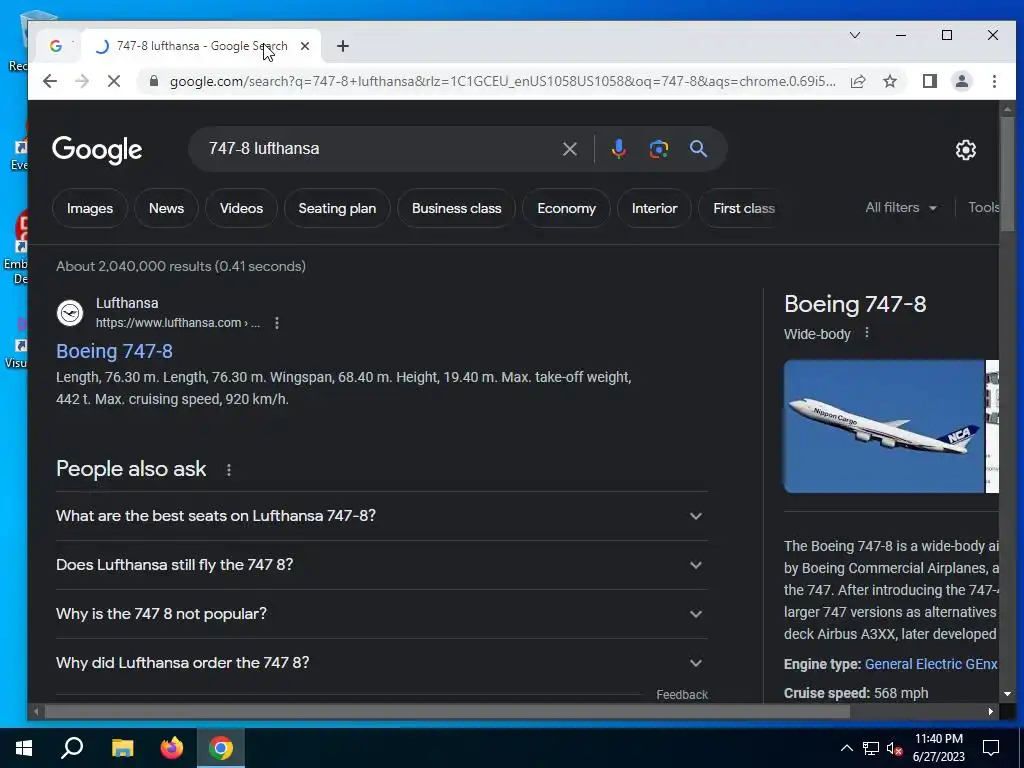Filter results by Images
The image size is (1024, 768).
coord(89,208)
